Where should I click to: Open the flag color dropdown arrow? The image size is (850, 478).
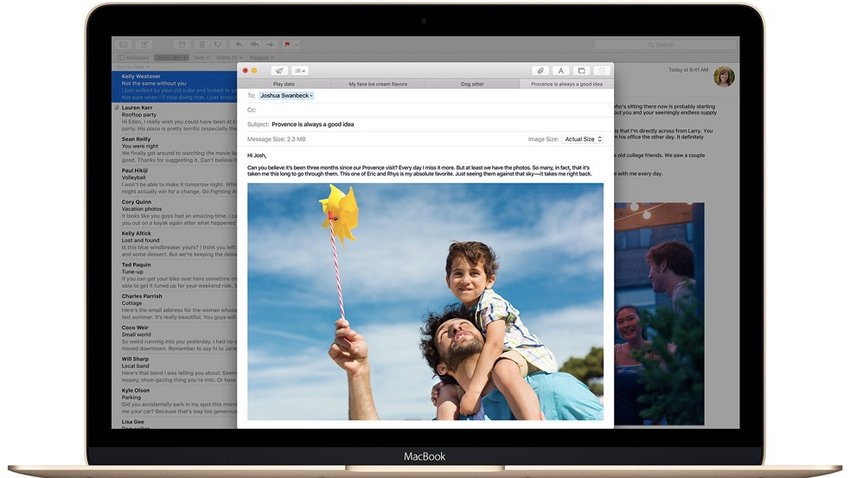pos(297,44)
